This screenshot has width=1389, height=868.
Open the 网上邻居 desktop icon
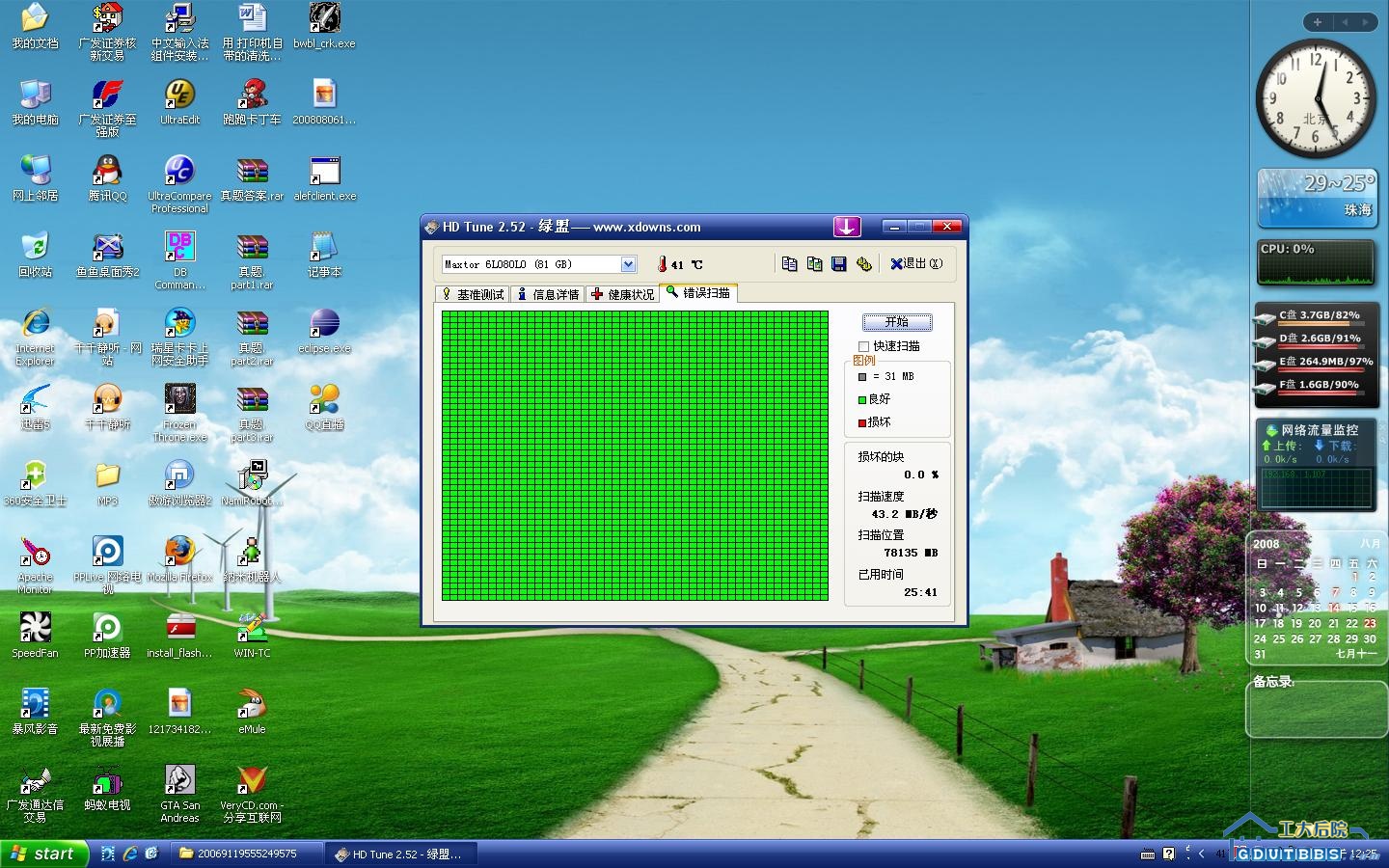(x=35, y=178)
